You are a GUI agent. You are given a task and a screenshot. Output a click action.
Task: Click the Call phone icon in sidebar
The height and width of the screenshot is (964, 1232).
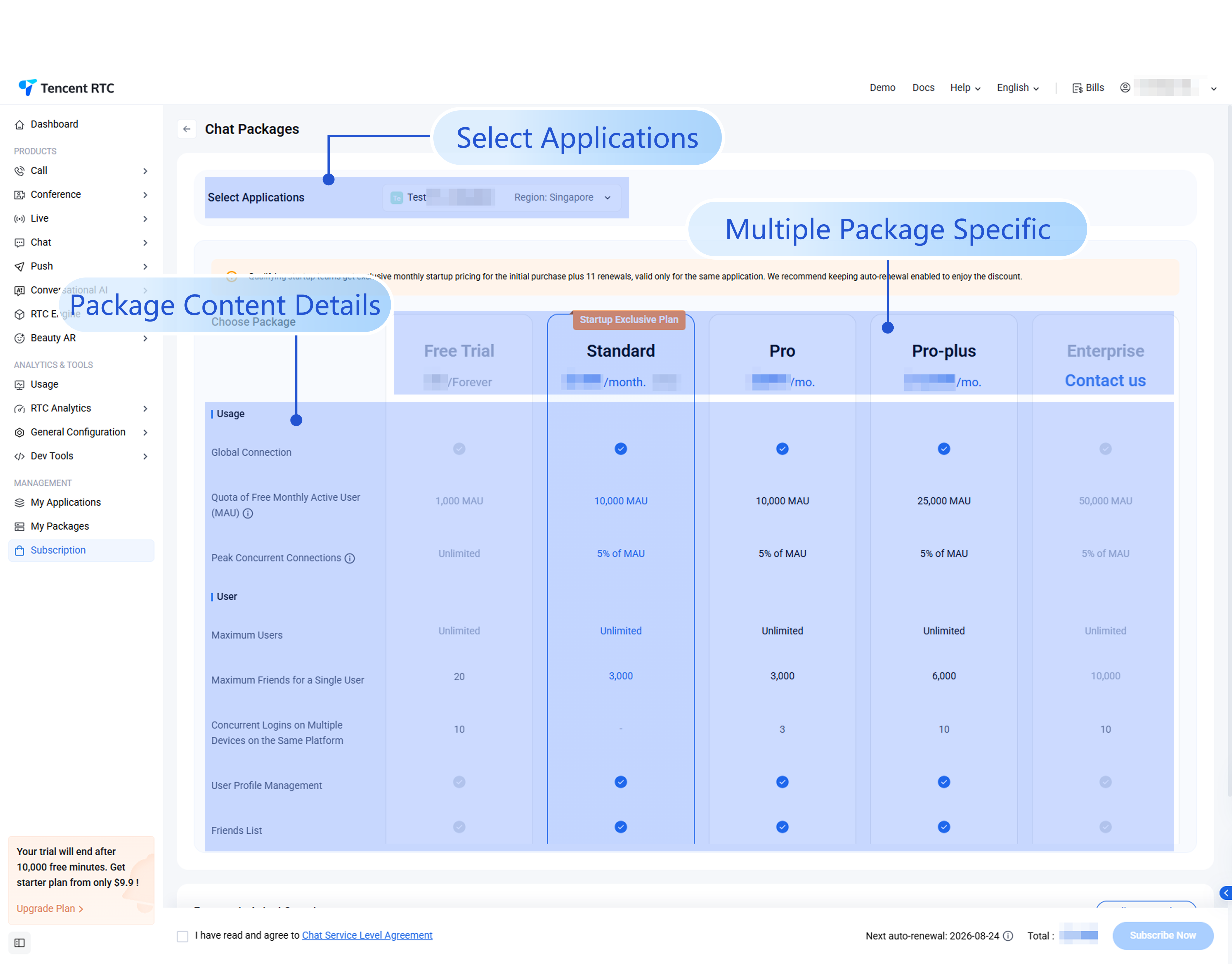[20, 171]
